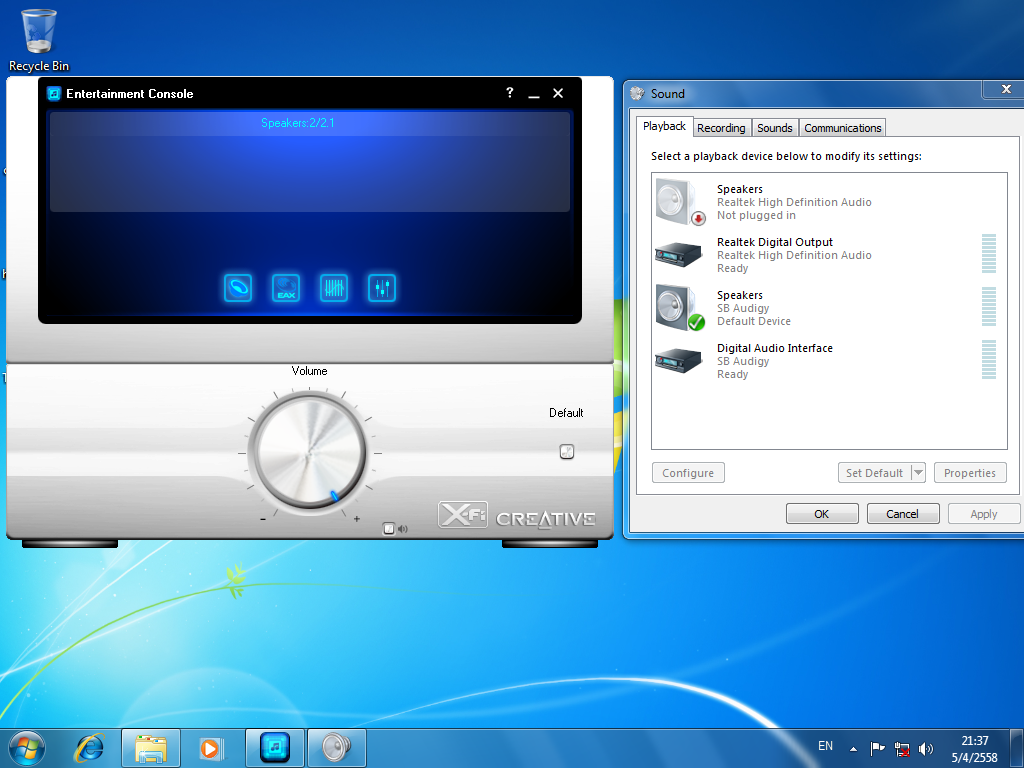Open the Action Center flag icon
This screenshot has height=768, width=1024.
click(878, 748)
